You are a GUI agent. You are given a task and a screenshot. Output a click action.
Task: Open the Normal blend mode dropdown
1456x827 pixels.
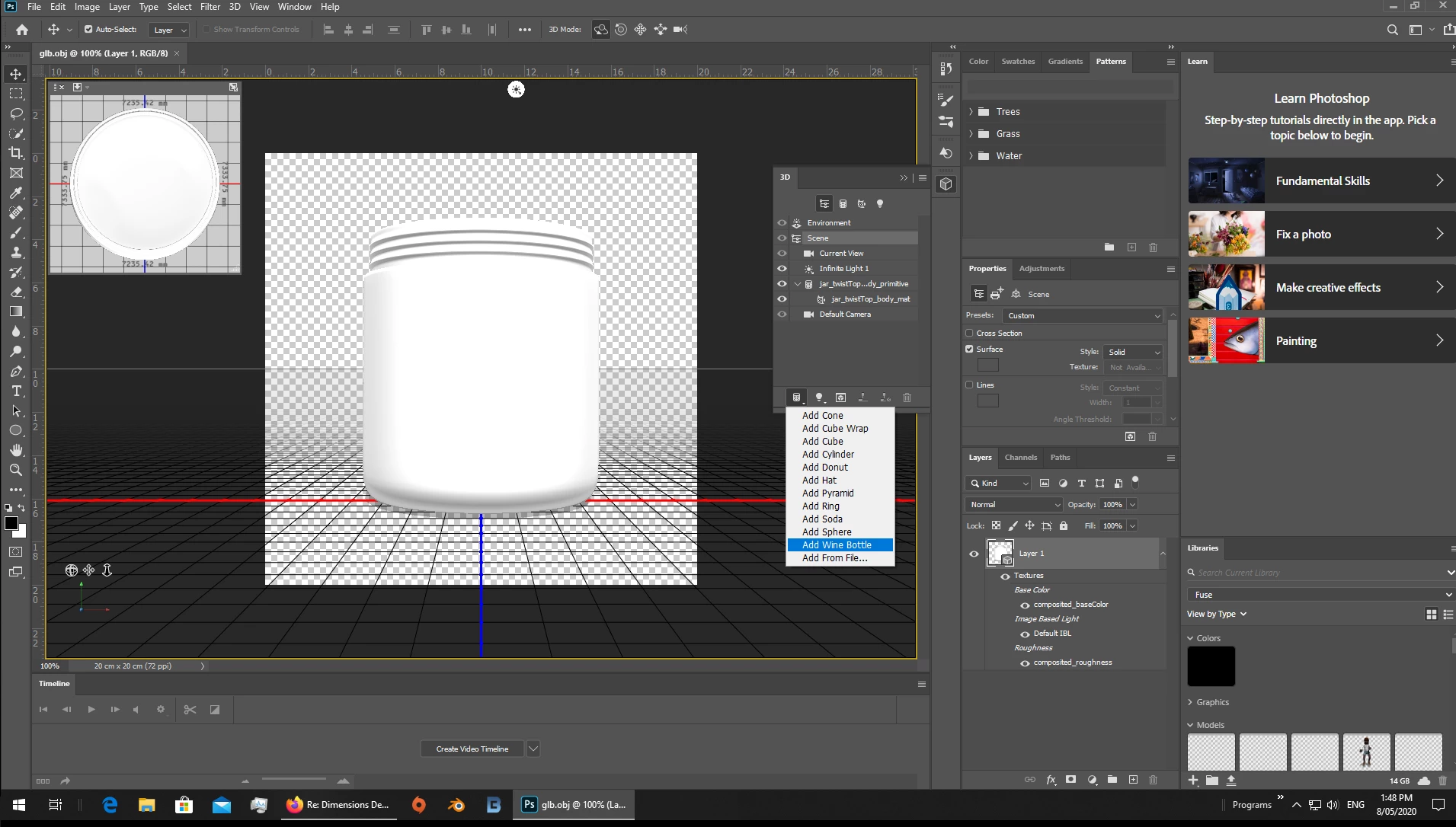pyautogui.click(x=1013, y=504)
